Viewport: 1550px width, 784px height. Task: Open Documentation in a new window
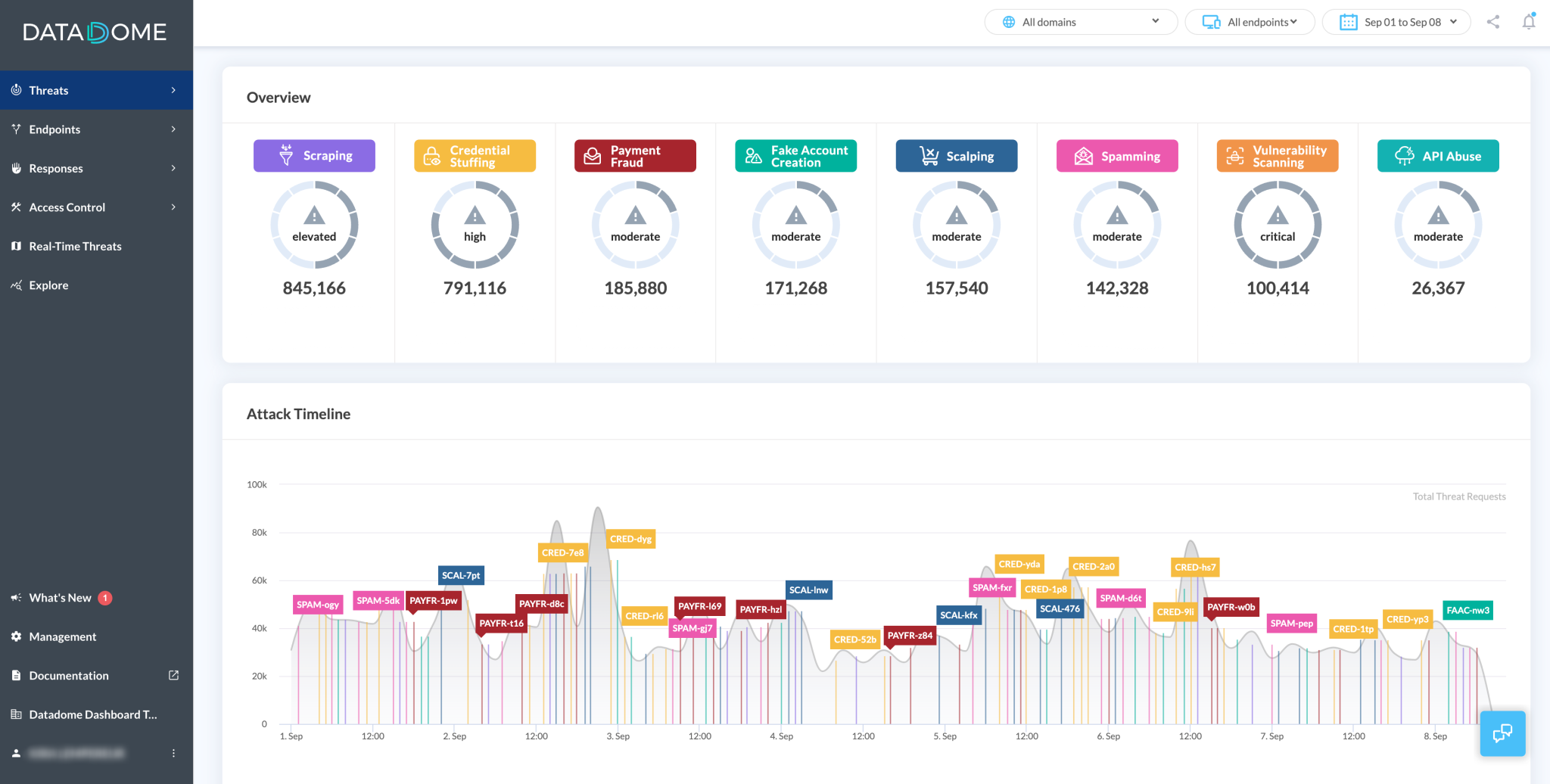pyautogui.click(x=173, y=675)
